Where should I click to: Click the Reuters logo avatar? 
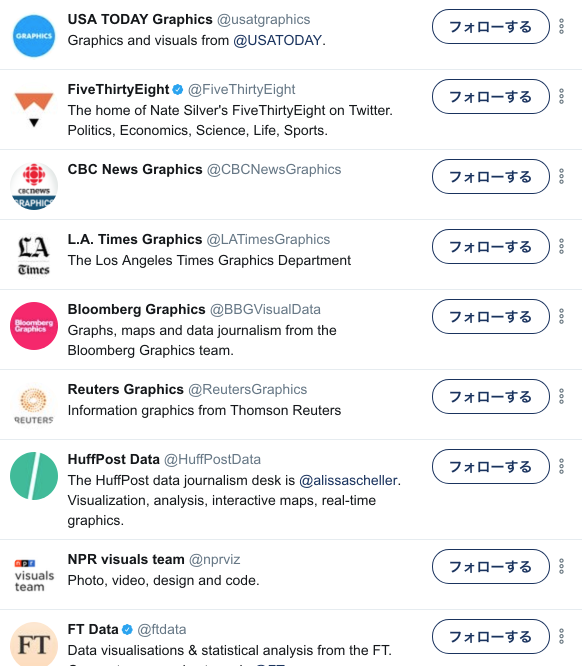coord(34,406)
